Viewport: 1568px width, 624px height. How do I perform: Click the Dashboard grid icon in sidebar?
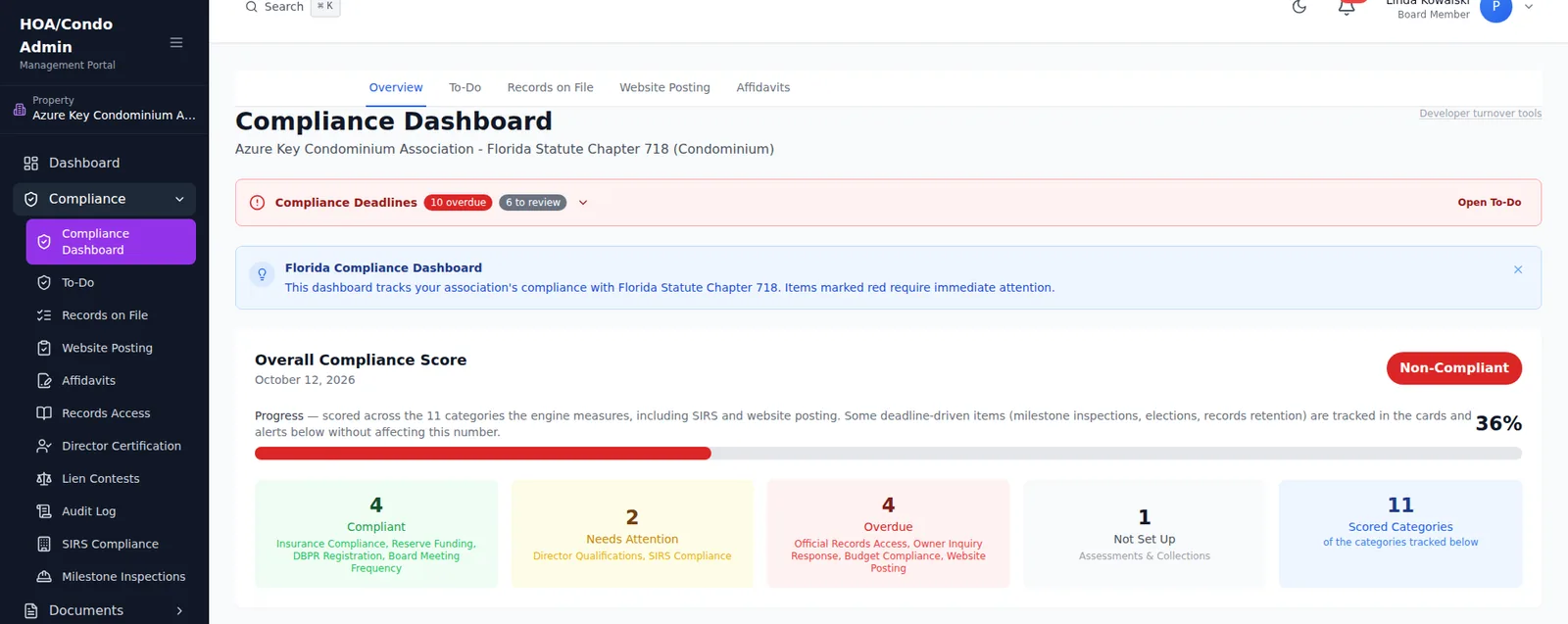point(31,164)
